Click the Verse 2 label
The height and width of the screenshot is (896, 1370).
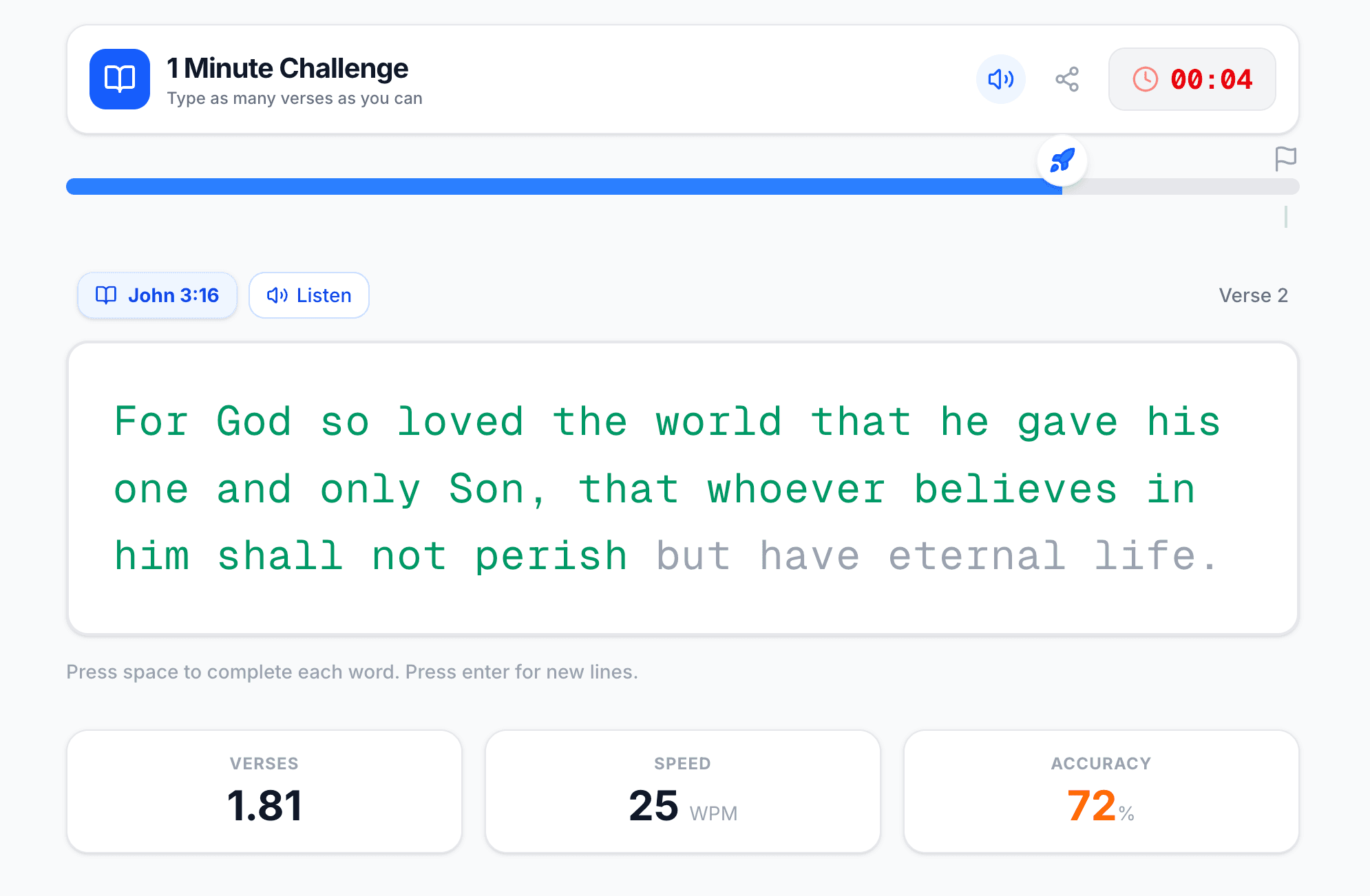(x=1254, y=295)
